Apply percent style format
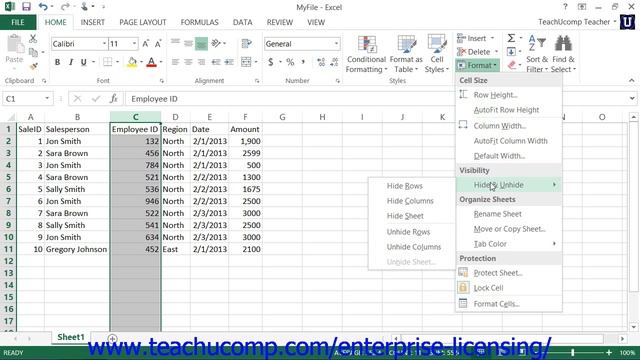Image resolution: width=640 pixels, height=360 pixels. (x=290, y=62)
